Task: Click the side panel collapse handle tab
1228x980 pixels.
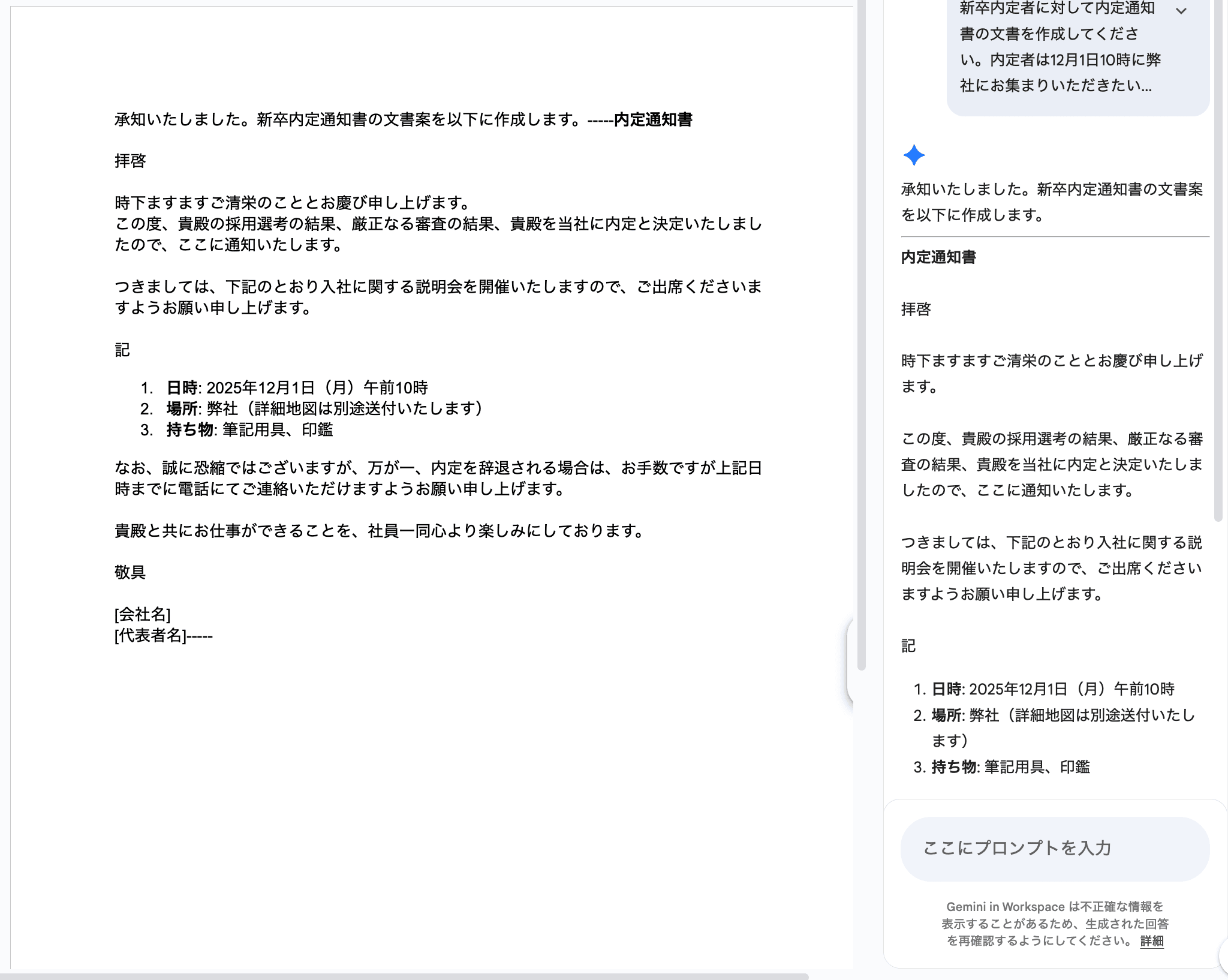Action: pos(850,660)
